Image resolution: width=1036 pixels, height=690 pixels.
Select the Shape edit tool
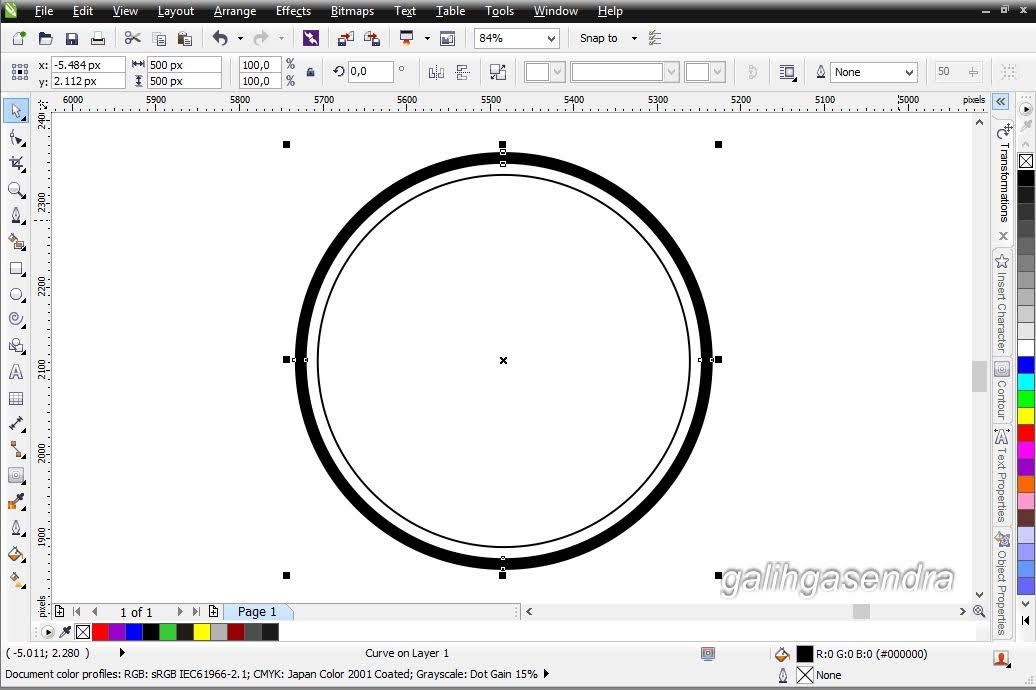point(17,137)
